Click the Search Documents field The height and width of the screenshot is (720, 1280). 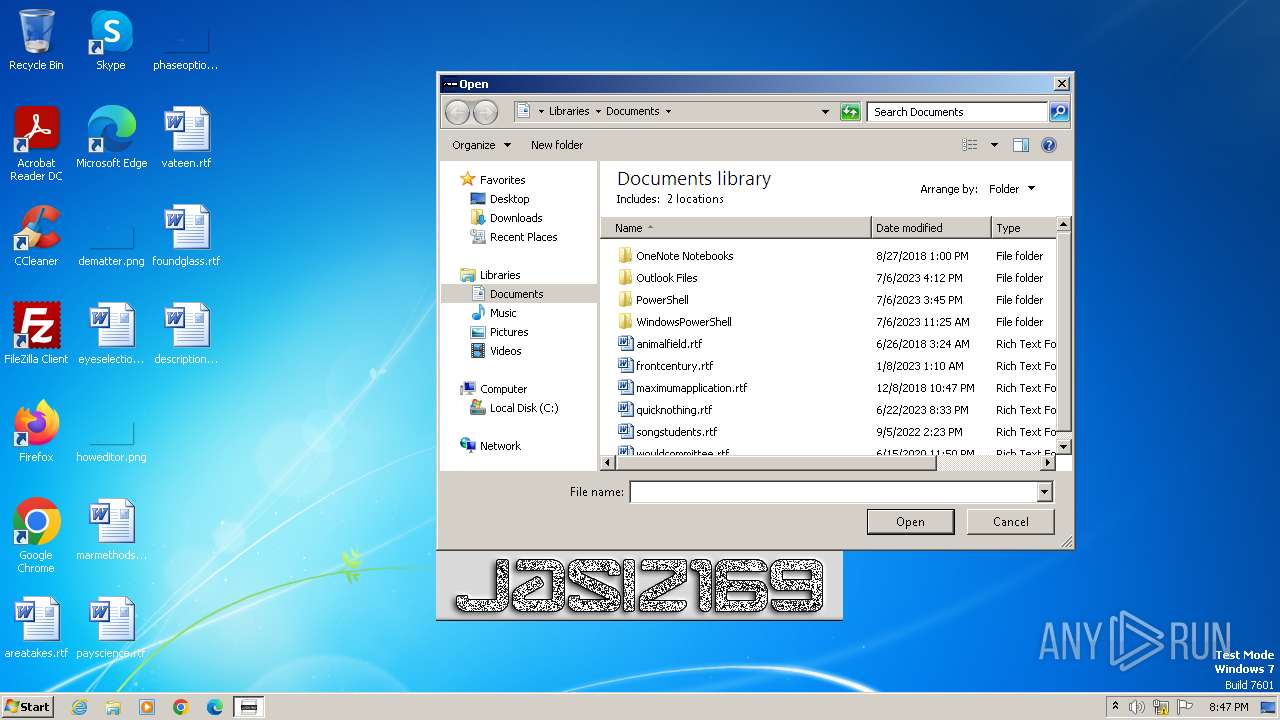958,112
